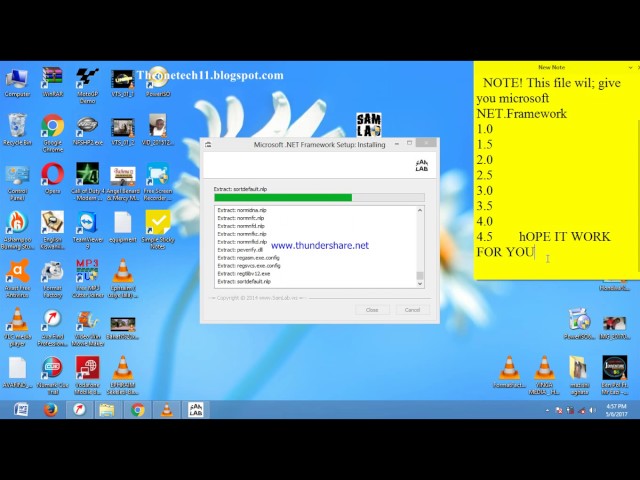Open the New Note dropdown arrow
Screen dimensions: 640x480
tap(630, 67)
